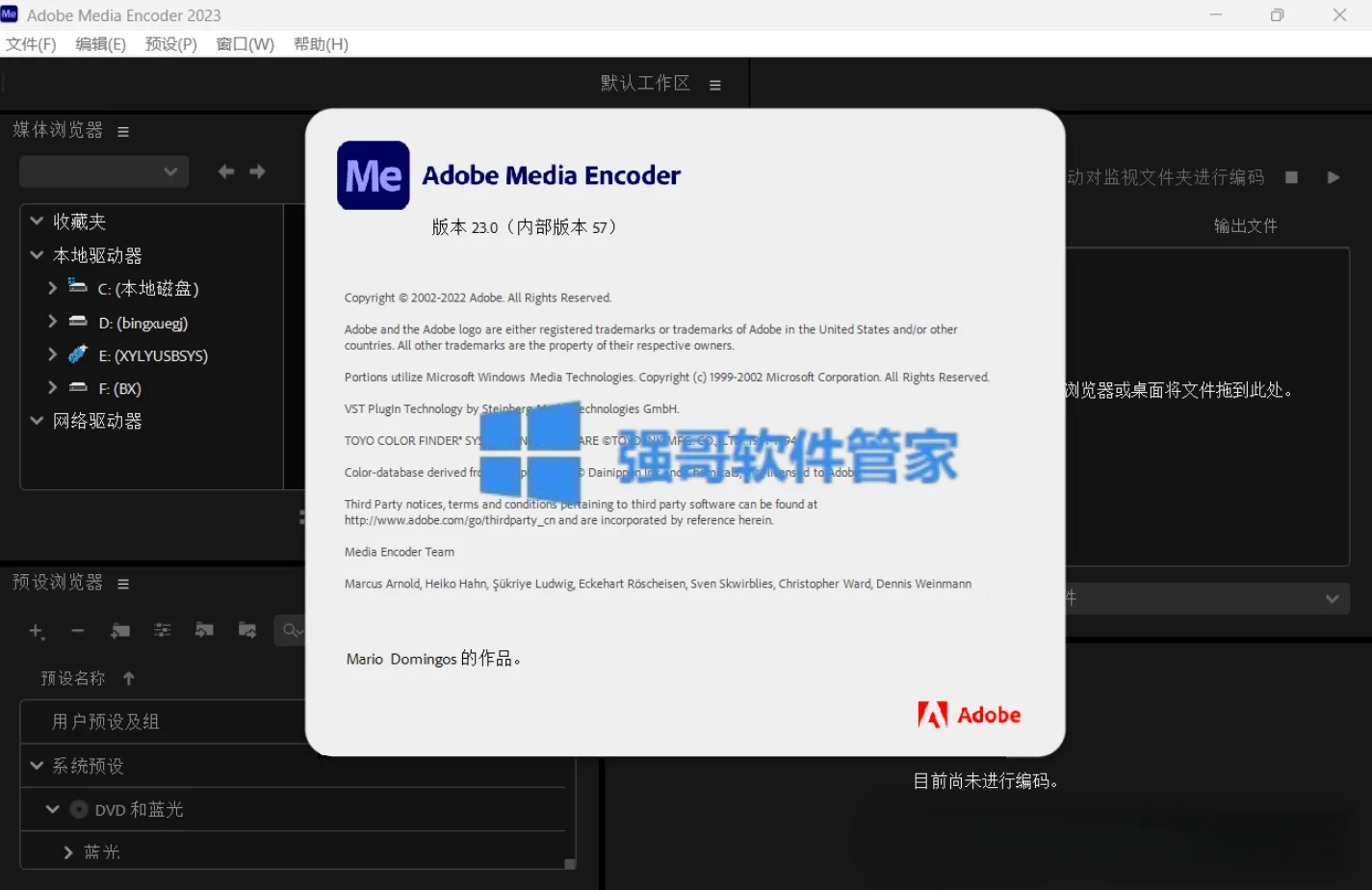This screenshot has height=890, width=1372.
Task: Click the 版本 23.0 version text
Action: [x=525, y=227]
